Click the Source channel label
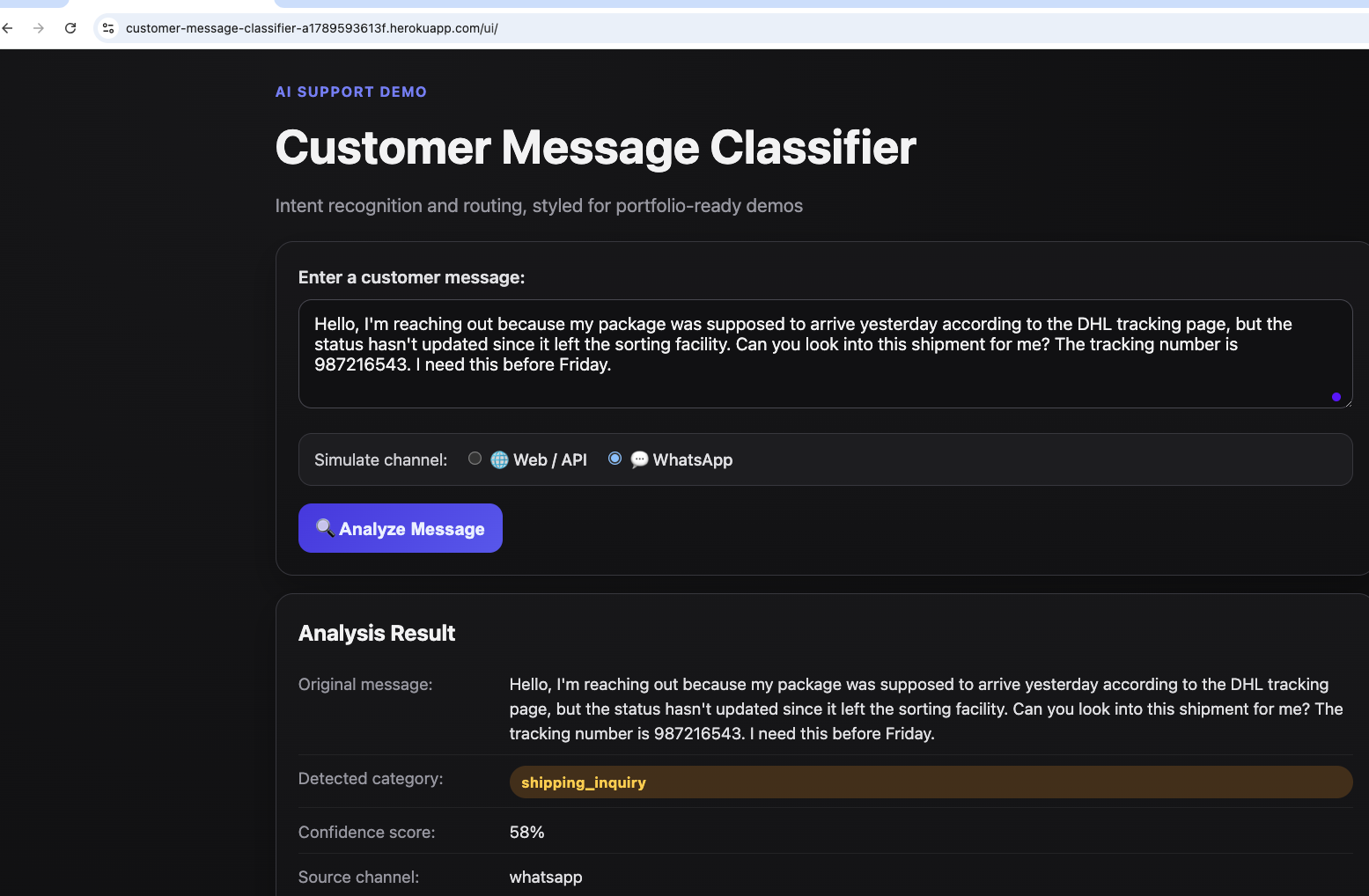1369x896 pixels. (x=358, y=878)
